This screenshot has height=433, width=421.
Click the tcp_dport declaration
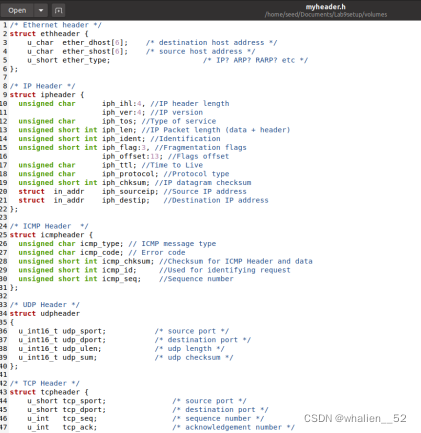coord(66,410)
